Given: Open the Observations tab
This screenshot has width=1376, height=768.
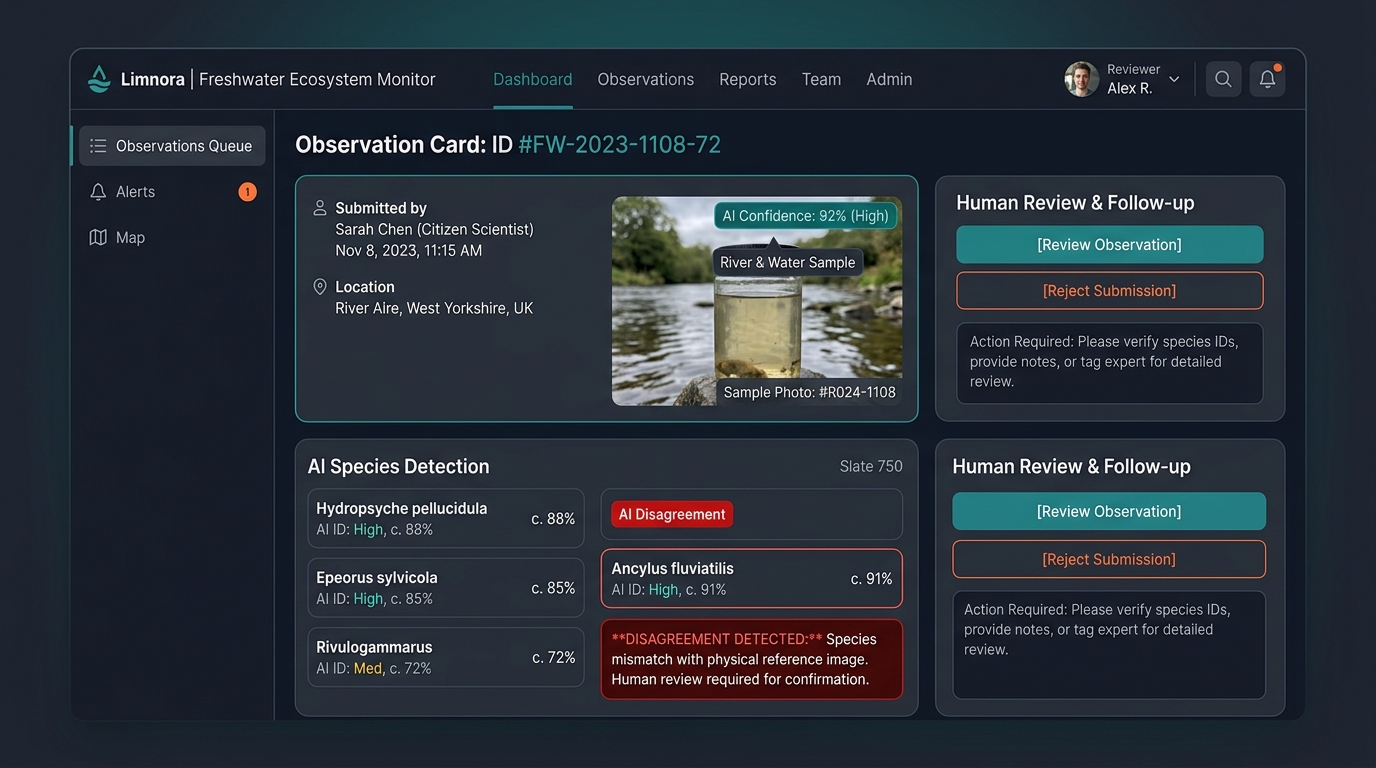Looking at the screenshot, I should click(x=646, y=79).
